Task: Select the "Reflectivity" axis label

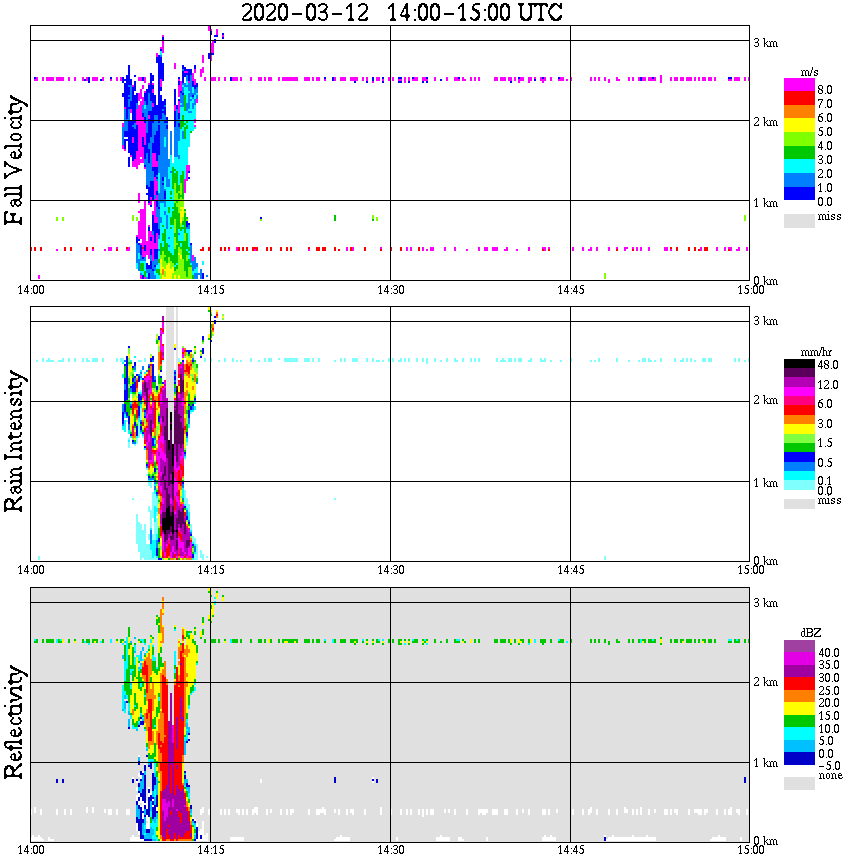Action: click(14, 722)
